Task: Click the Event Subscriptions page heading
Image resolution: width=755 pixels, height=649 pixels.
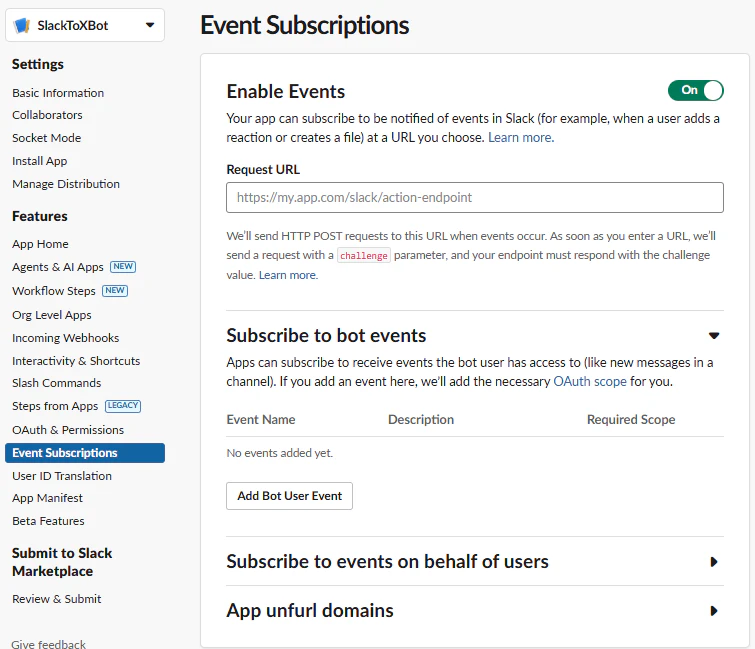Action: click(304, 25)
